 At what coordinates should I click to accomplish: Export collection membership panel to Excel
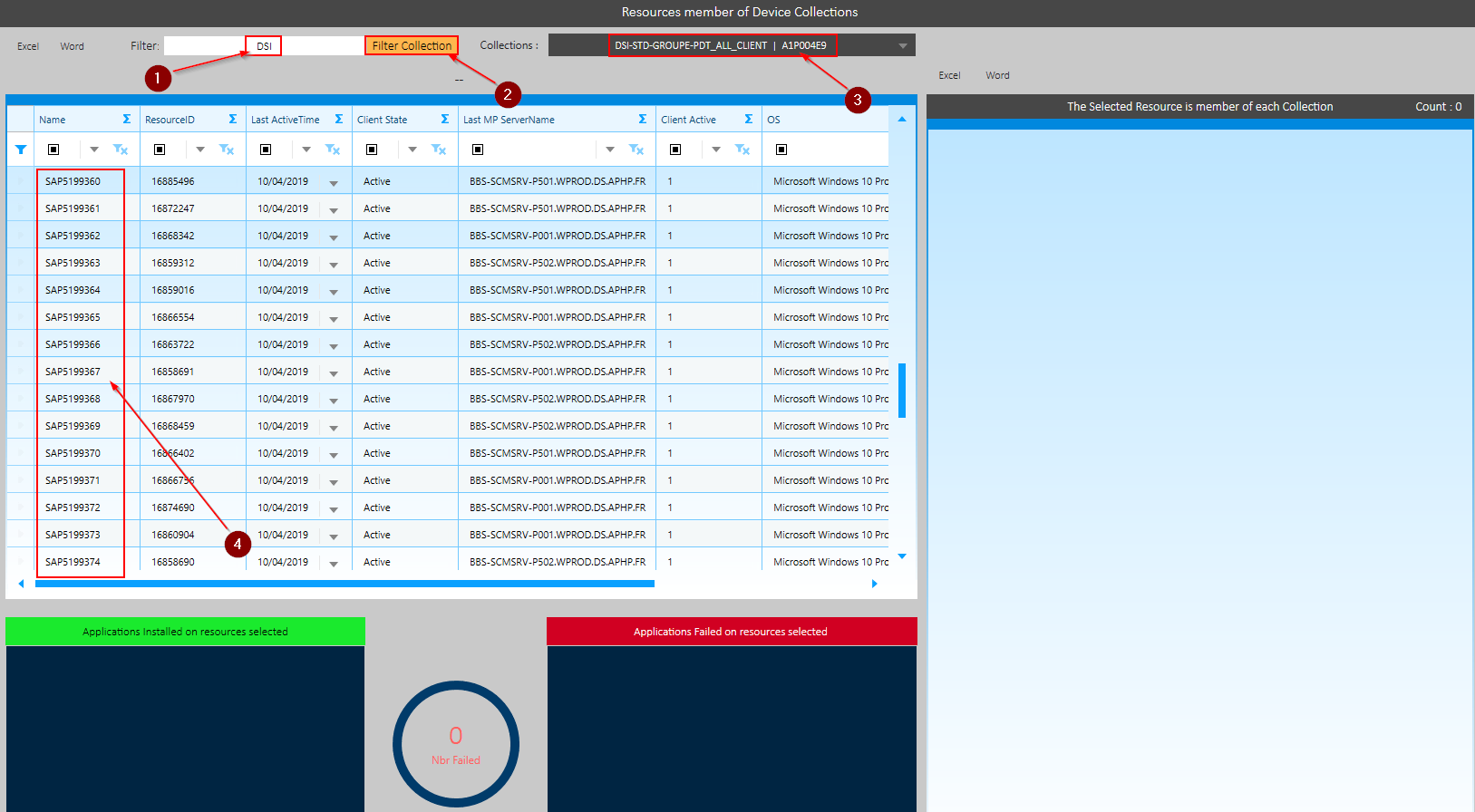tap(949, 75)
